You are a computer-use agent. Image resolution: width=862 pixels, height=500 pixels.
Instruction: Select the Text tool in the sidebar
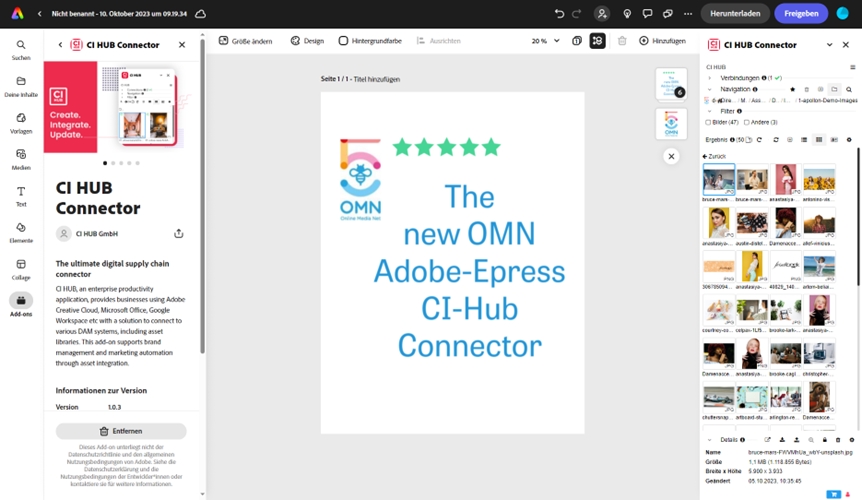pyautogui.click(x=21, y=196)
